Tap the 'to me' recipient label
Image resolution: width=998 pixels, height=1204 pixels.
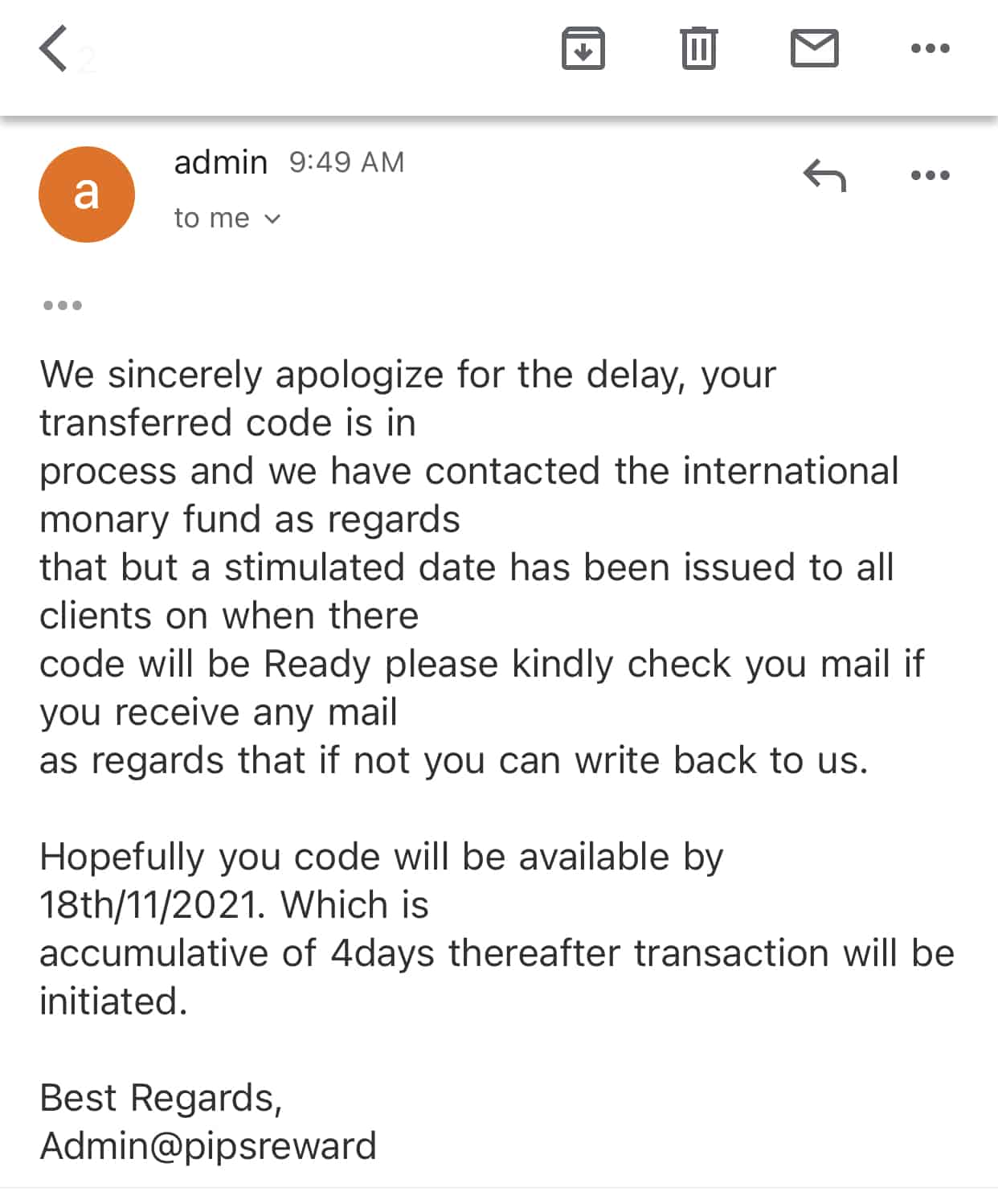[211, 219]
